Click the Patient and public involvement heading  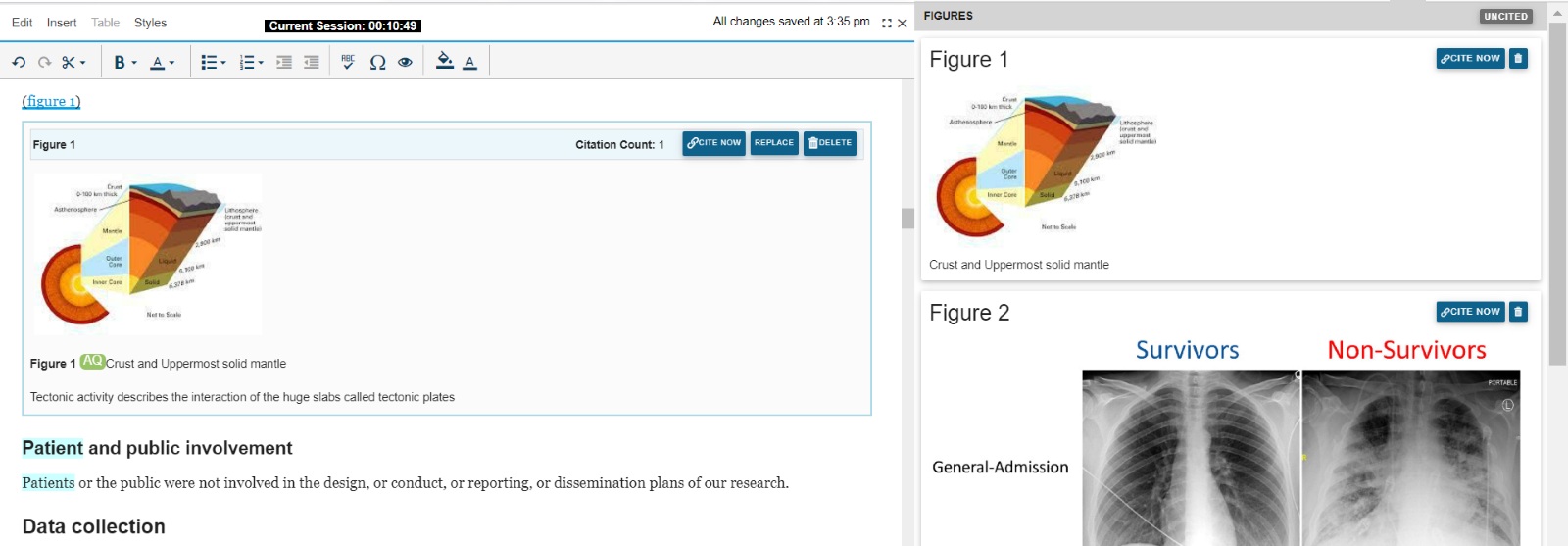(157, 448)
